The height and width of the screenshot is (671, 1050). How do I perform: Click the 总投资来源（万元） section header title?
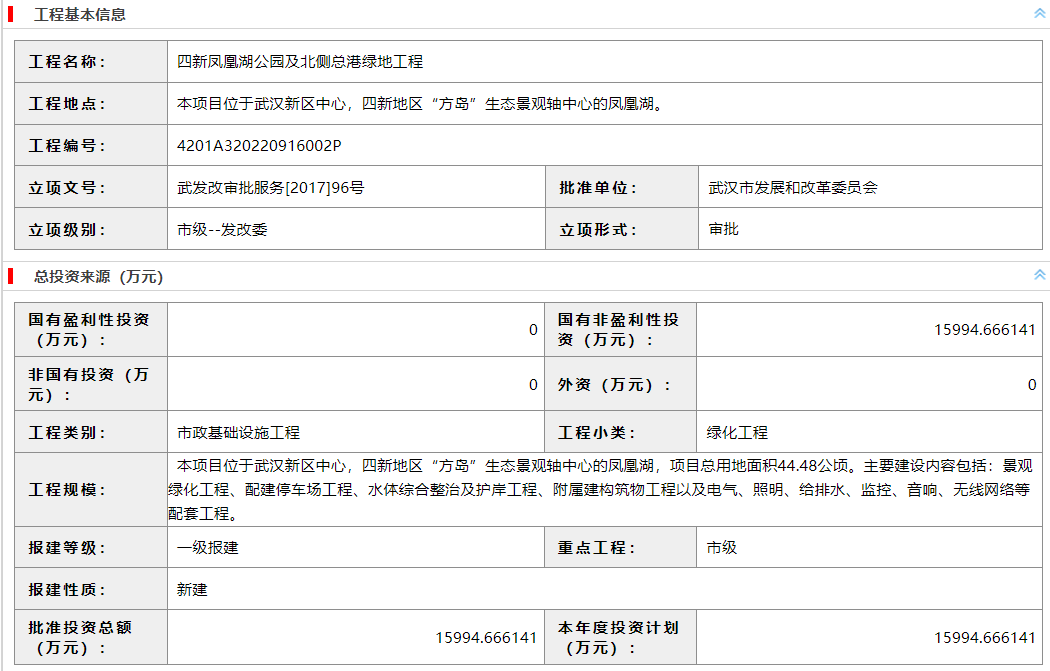point(98,276)
